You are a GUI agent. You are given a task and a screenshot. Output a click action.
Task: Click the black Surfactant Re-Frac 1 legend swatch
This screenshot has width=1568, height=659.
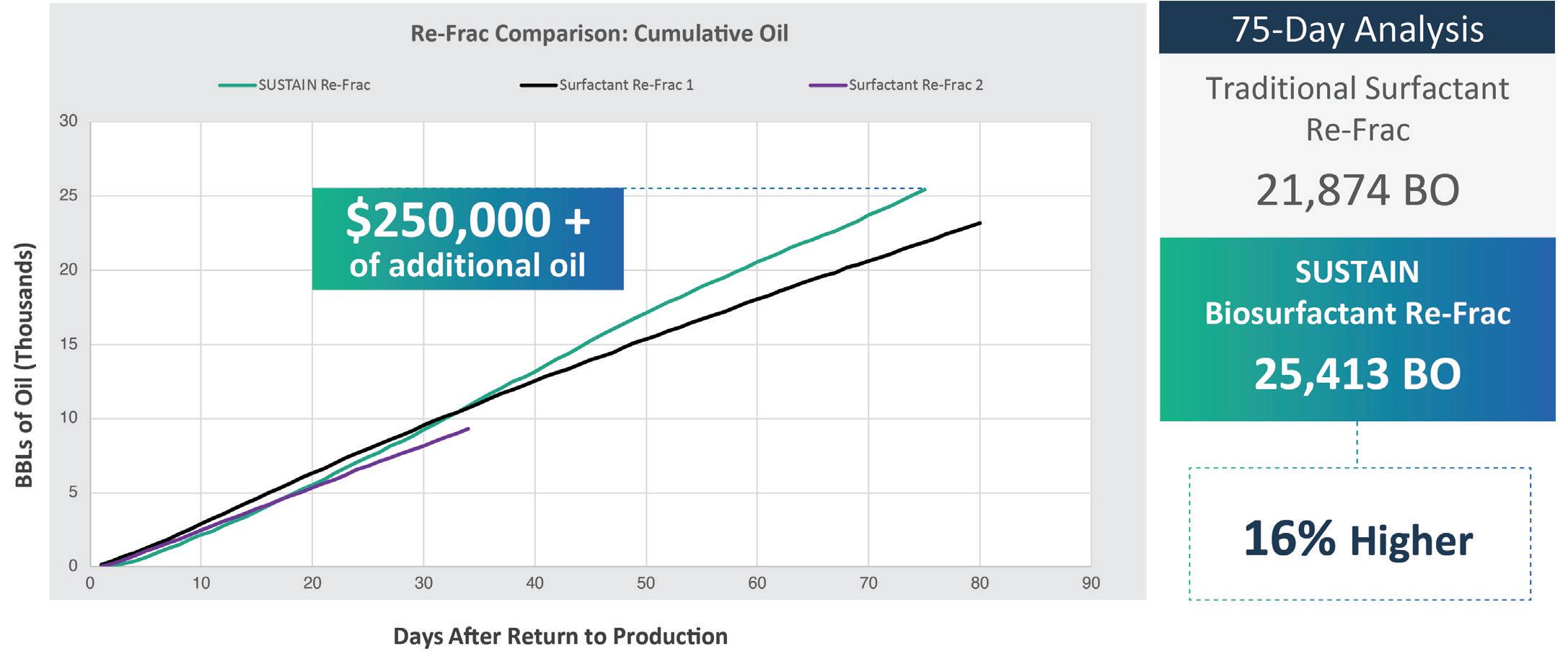click(x=539, y=85)
